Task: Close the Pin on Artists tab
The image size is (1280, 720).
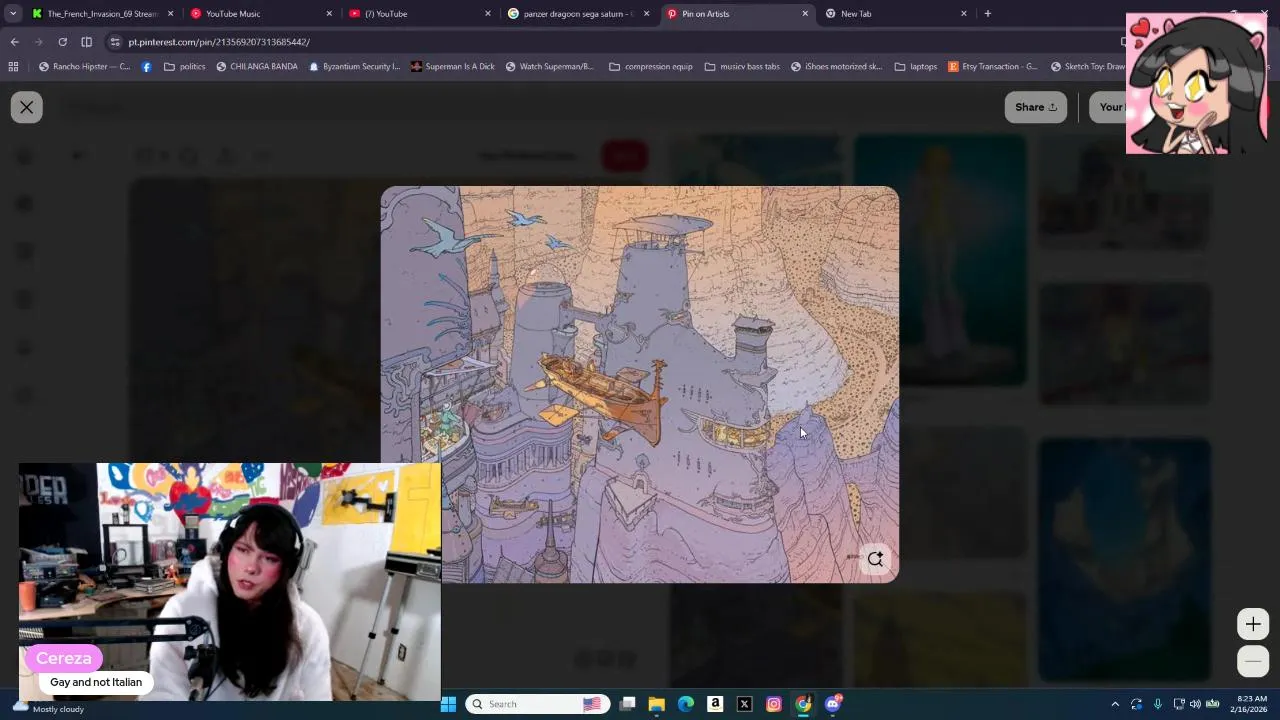Action: [805, 14]
